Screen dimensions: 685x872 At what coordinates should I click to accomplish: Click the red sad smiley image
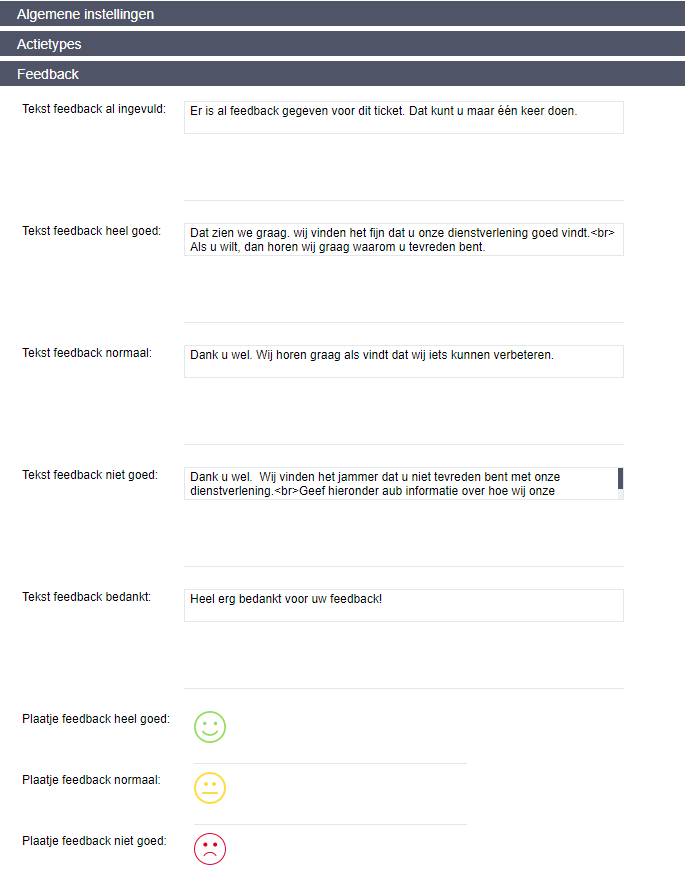pos(210,849)
